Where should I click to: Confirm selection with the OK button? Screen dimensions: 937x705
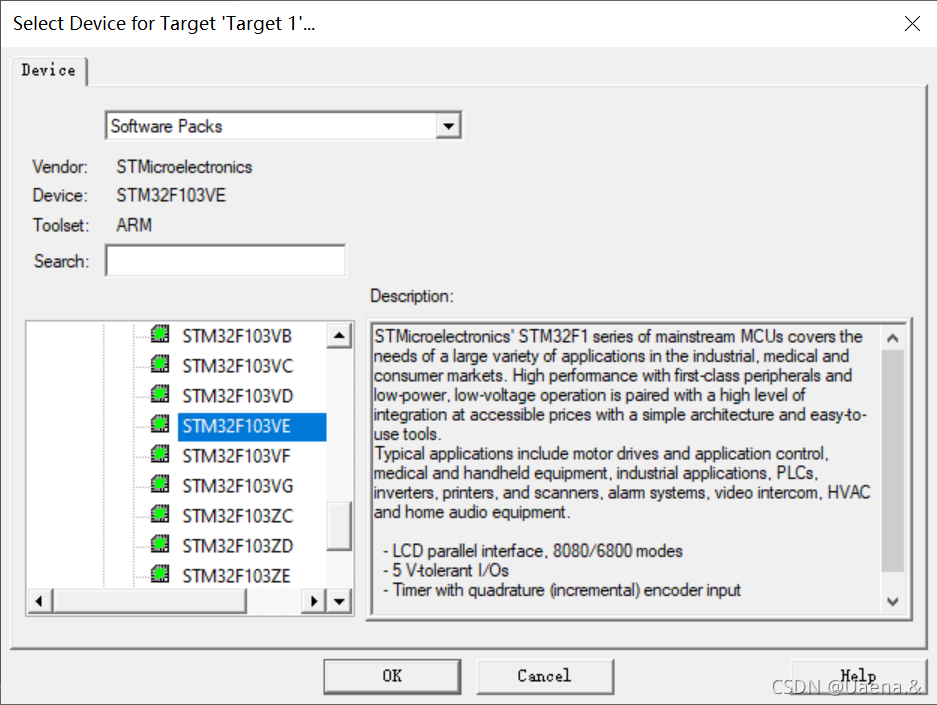coord(392,676)
